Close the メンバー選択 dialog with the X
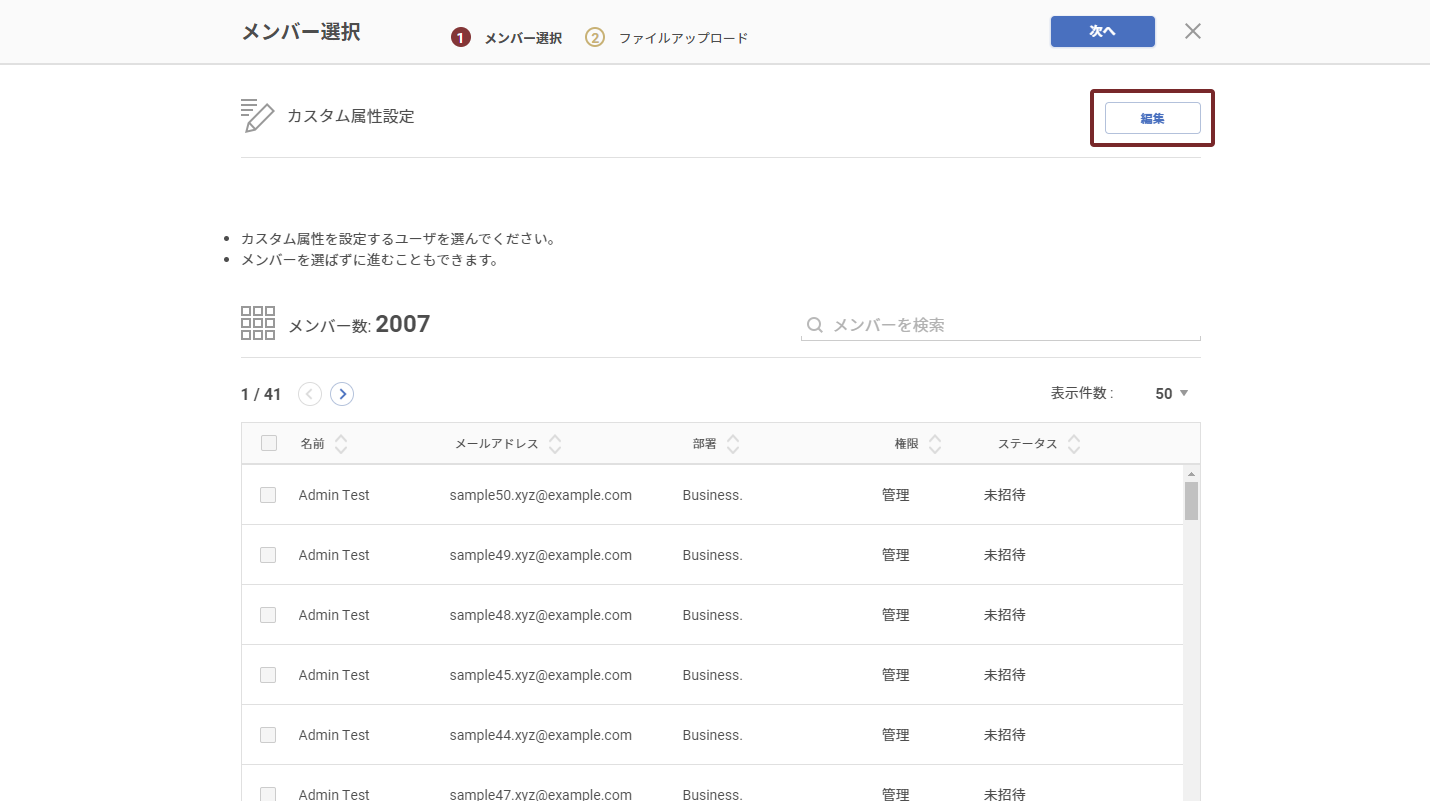This screenshot has width=1430, height=801. [1192, 31]
